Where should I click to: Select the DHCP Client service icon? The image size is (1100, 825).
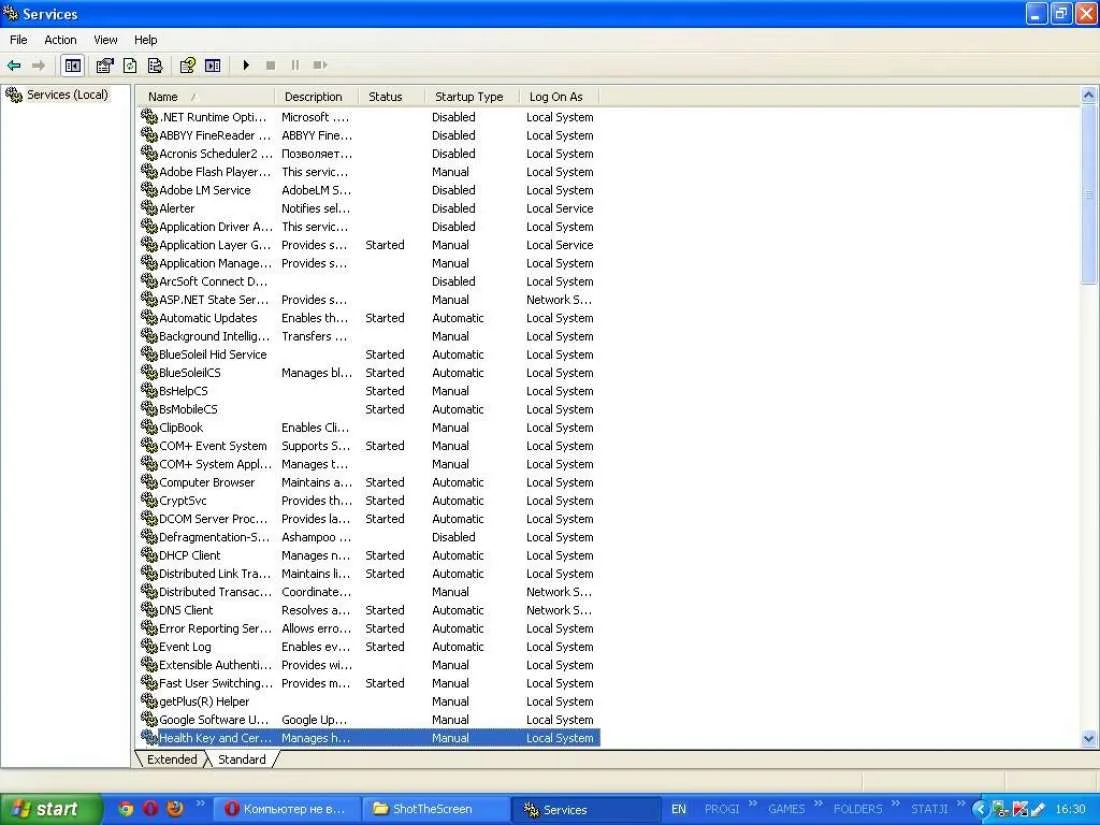pyautogui.click(x=149, y=555)
